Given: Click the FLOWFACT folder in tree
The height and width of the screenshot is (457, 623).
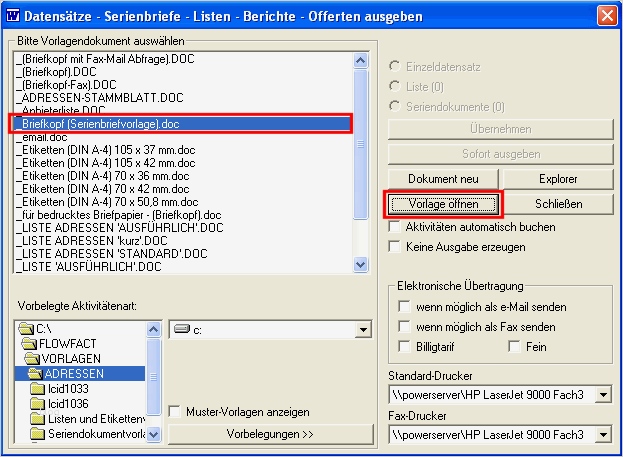Looking at the screenshot, I should point(59,343).
